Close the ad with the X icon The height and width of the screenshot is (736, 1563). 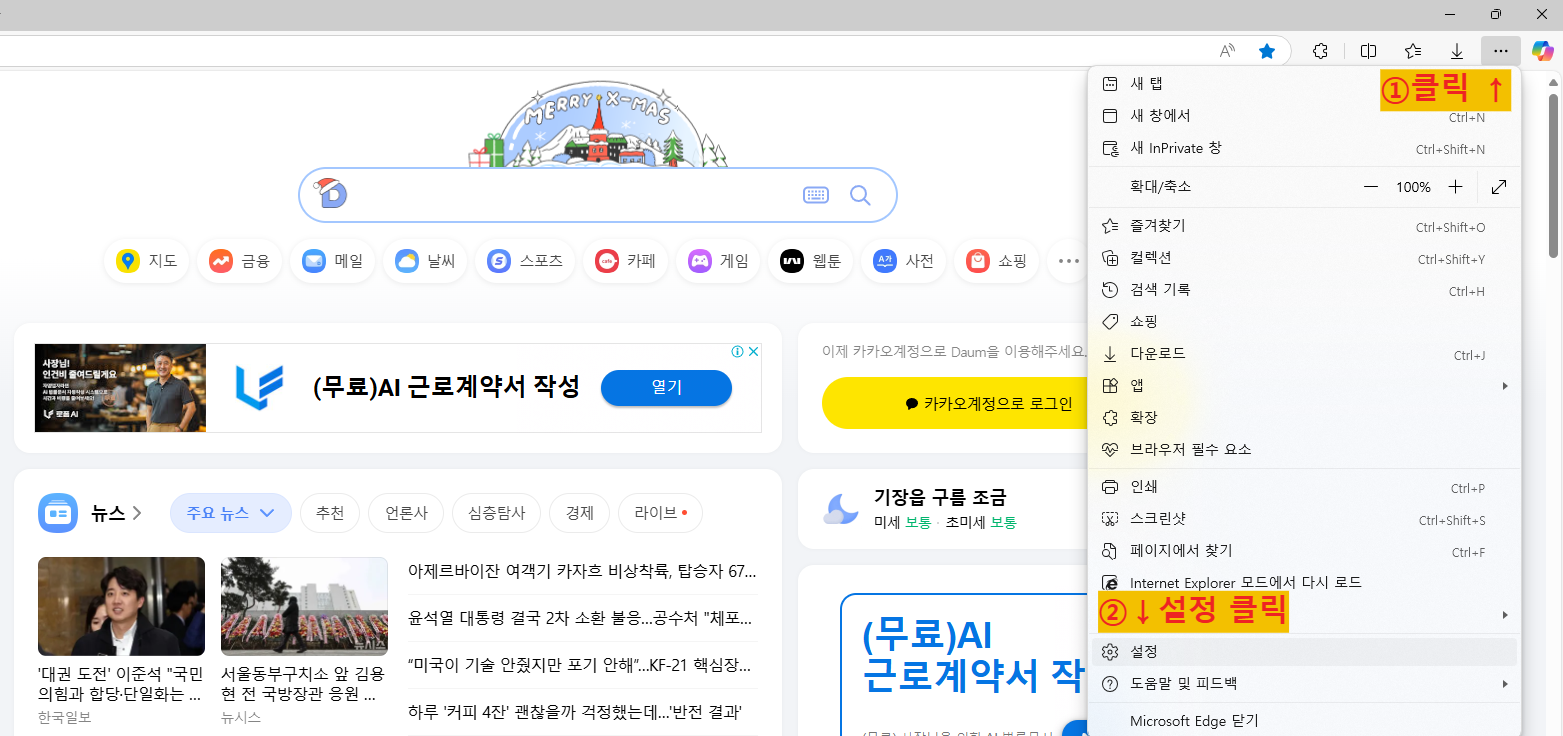pyautogui.click(x=754, y=351)
